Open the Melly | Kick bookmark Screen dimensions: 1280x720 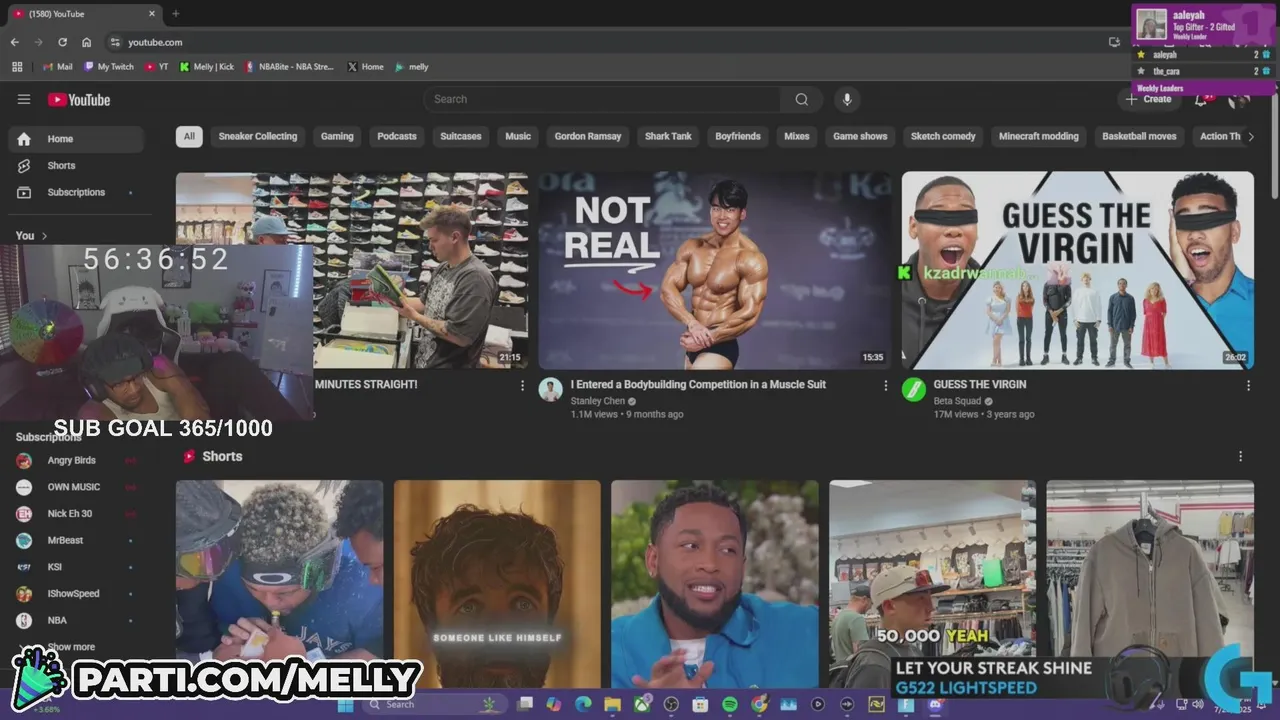(x=206, y=67)
